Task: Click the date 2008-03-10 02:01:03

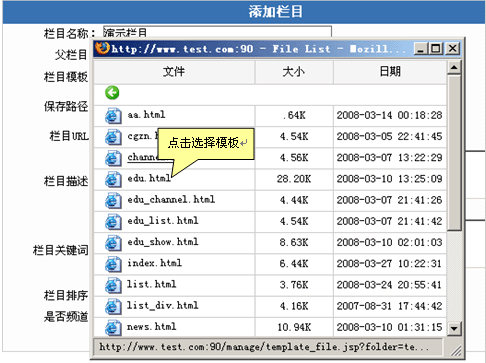Action: 389,242
